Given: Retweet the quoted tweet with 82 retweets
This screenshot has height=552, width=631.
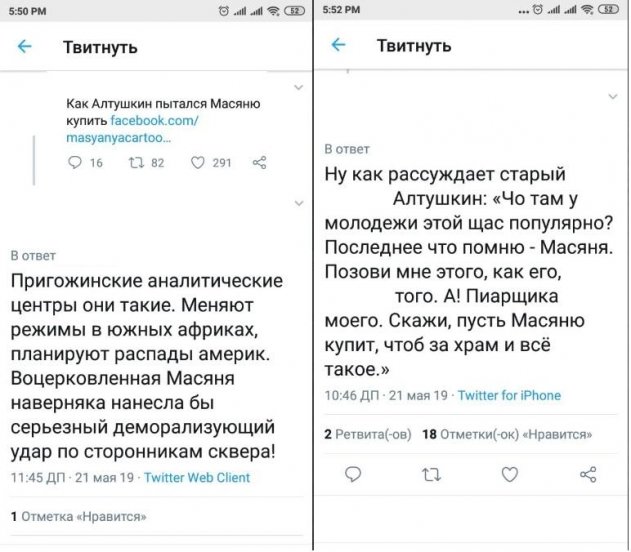Looking at the screenshot, I should click(132, 162).
